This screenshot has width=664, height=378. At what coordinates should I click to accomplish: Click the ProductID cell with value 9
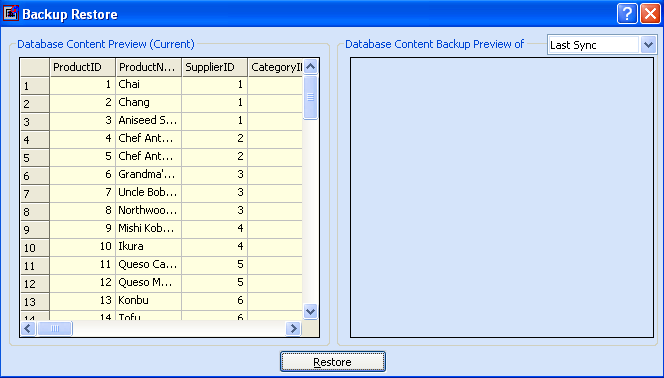[x=83, y=229]
